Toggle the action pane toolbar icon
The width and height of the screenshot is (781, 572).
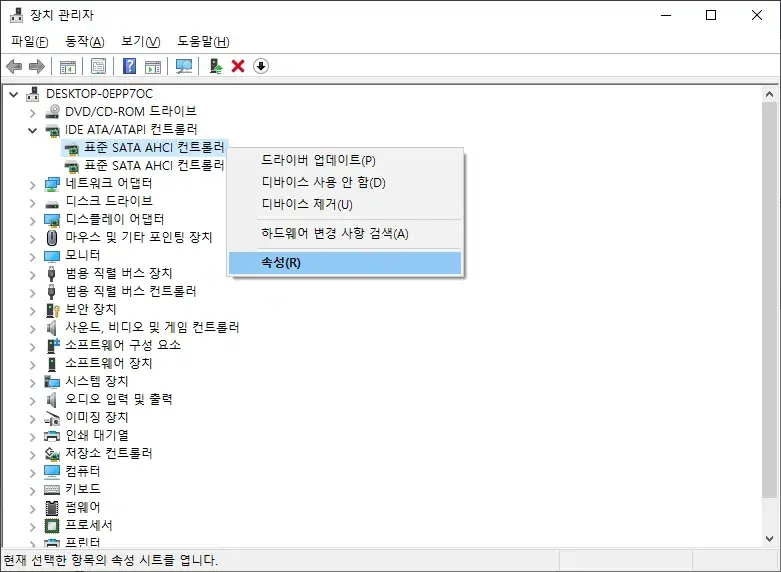point(153,66)
